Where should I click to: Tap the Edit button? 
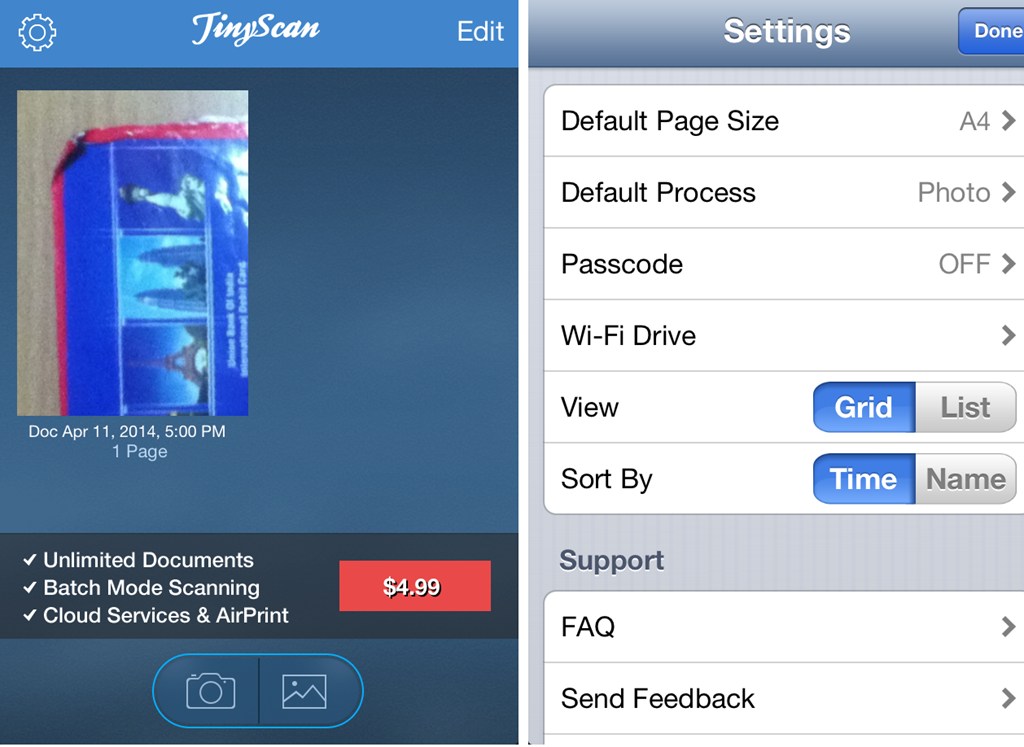[x=481, y=31]
